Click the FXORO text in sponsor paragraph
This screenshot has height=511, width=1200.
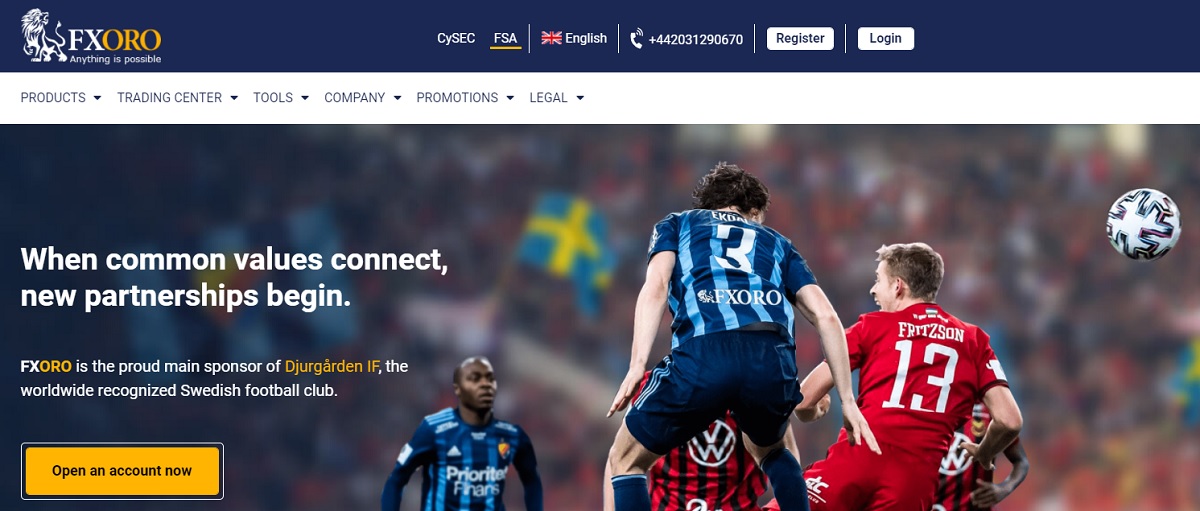[46, 366]
